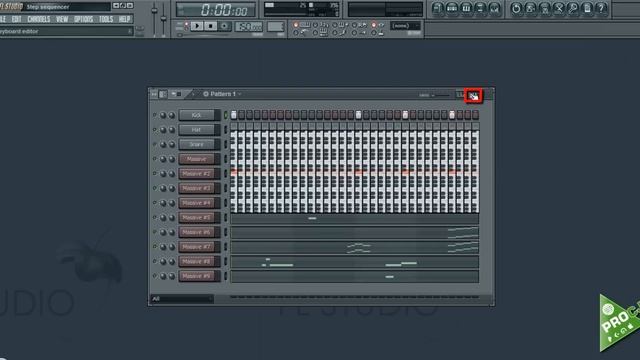Screen dimensions: 640x360
Task: Mute the Snare channel with its LED
Action: 155,144
